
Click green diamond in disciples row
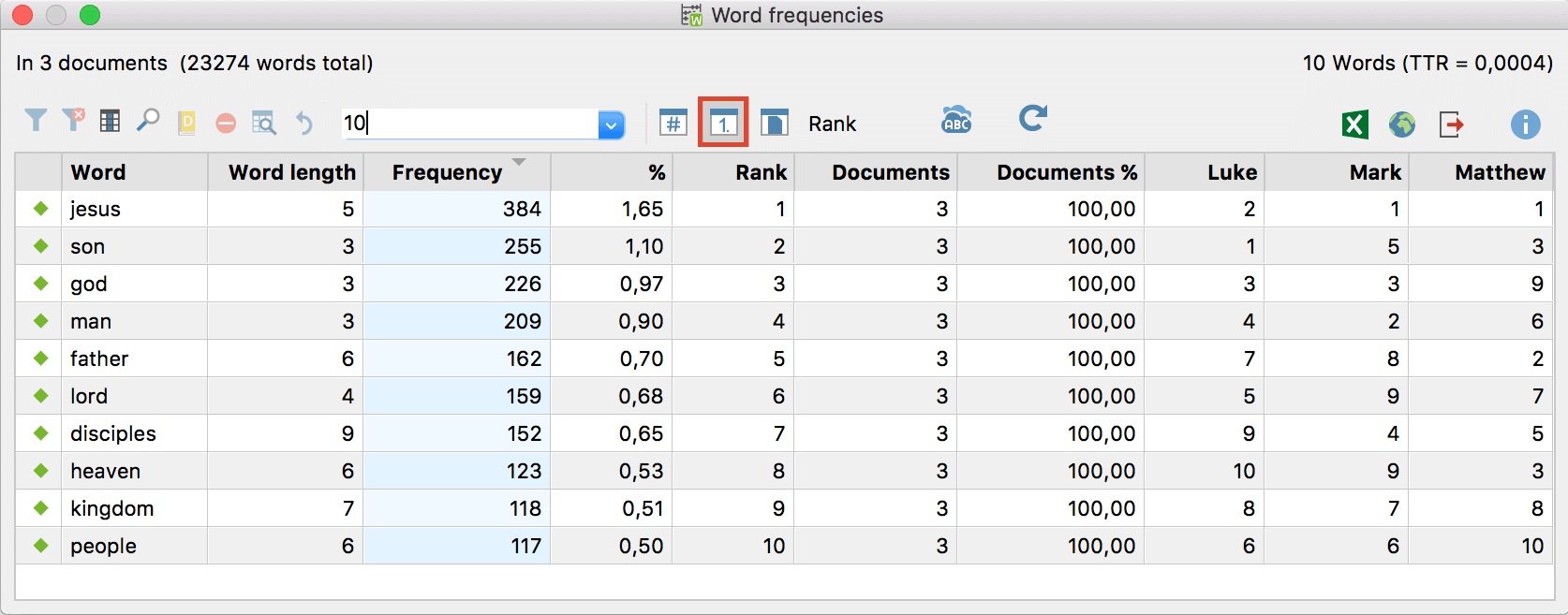coord(40,433)
